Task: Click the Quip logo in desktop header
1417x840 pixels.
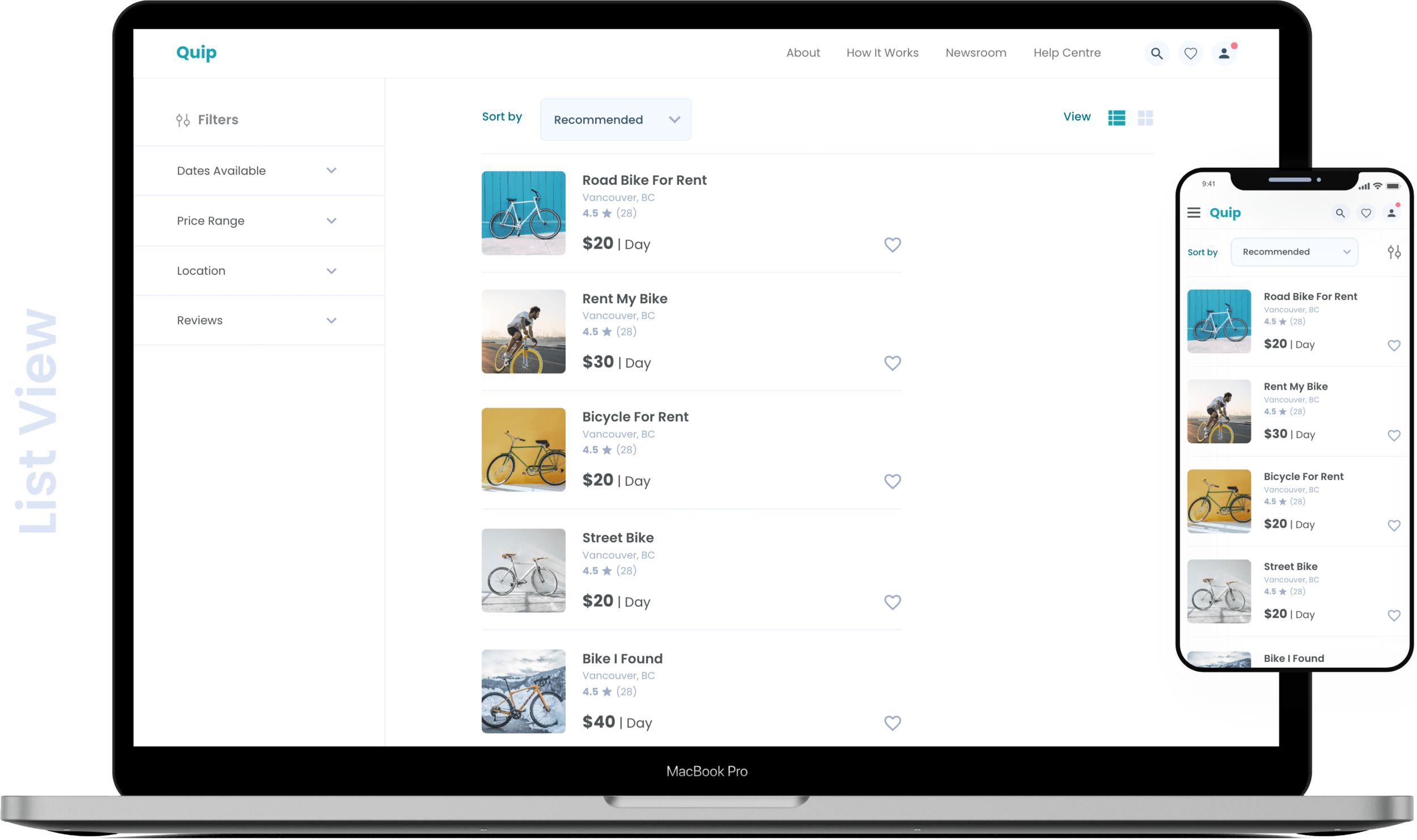Action: point(196,53)
